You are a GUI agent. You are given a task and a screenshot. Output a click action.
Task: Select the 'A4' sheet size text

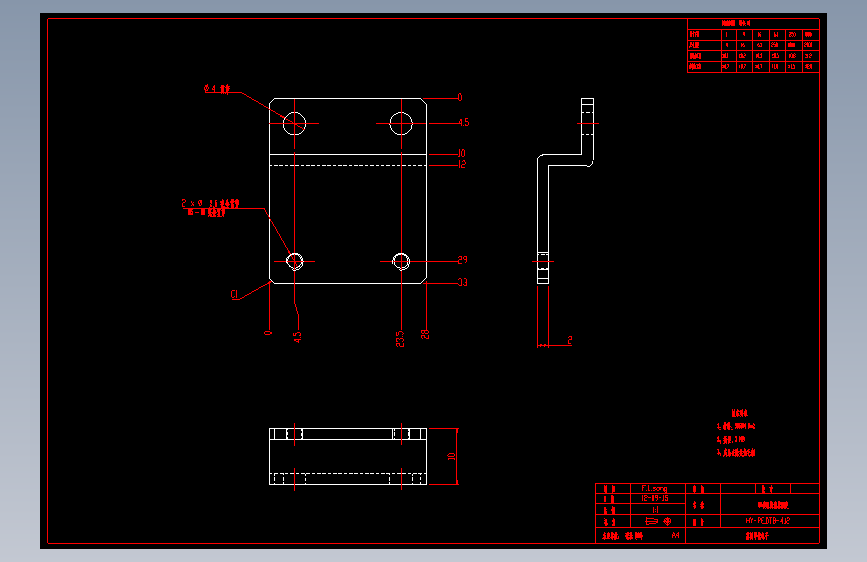(675, 535)
